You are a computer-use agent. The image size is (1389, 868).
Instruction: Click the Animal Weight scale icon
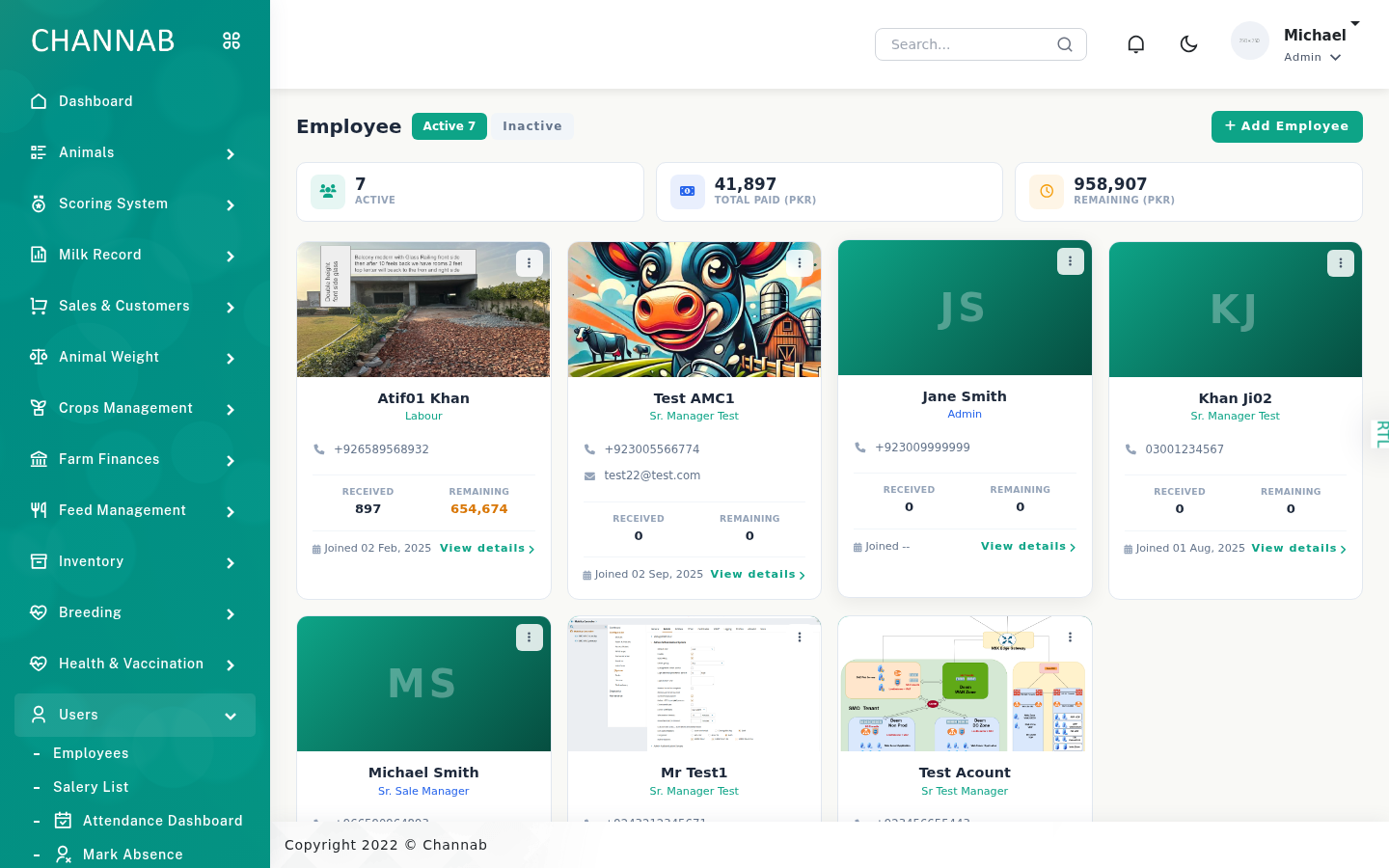pyautogui.click(x=39, y=357)
